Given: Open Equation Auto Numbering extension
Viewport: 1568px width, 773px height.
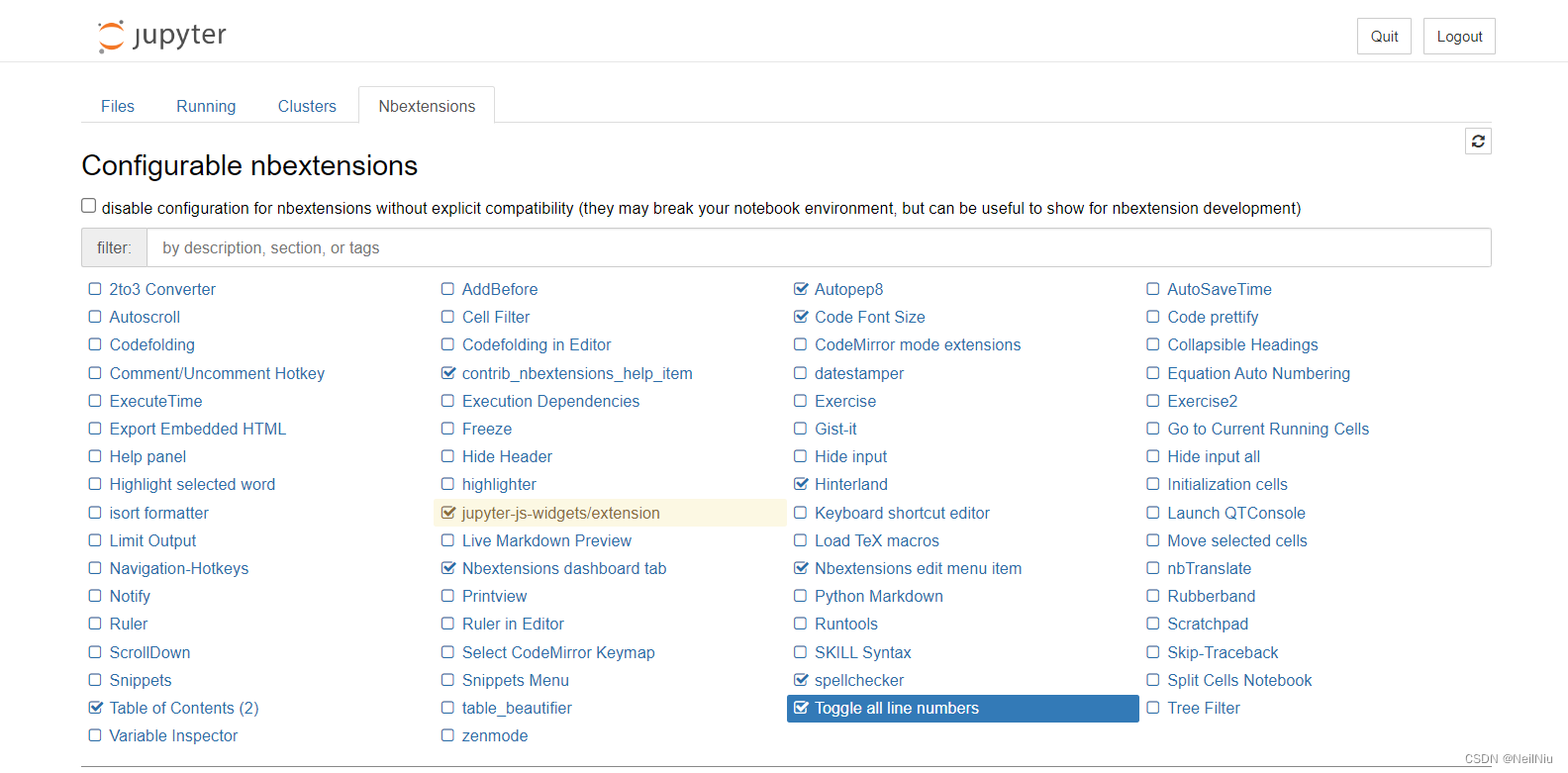Looking at the screenshot, I should tap(1258, 373).
